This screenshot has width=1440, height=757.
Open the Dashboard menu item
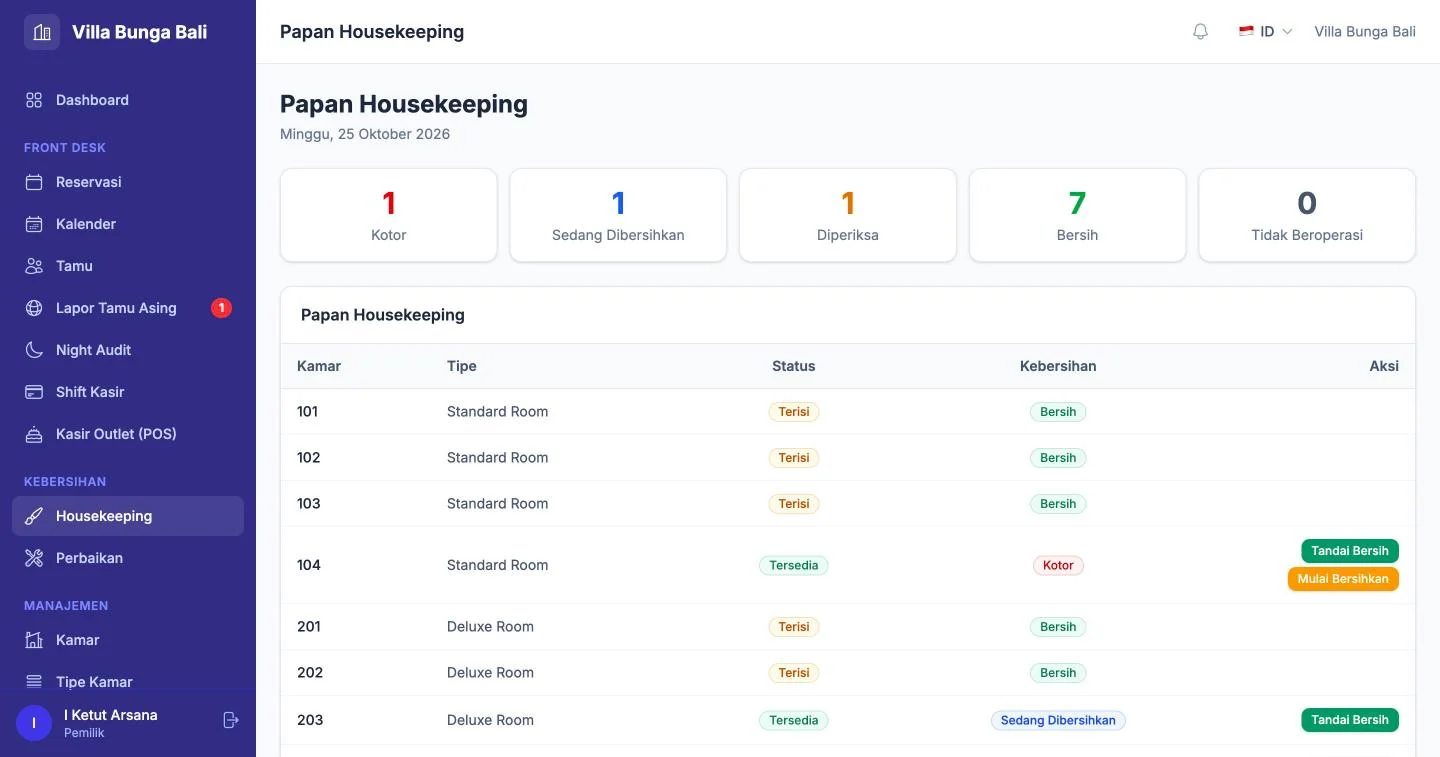click(128, 100)
